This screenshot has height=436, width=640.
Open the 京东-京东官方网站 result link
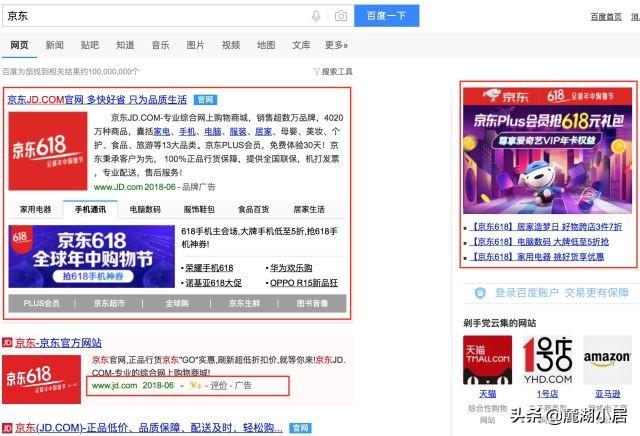pyautogui.click(x=58, y=343)
